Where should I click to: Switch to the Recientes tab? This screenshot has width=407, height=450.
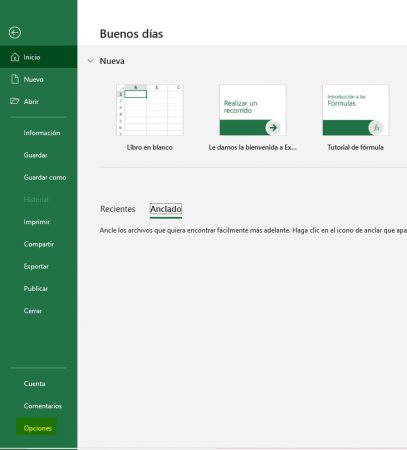(x=118, y=209)
